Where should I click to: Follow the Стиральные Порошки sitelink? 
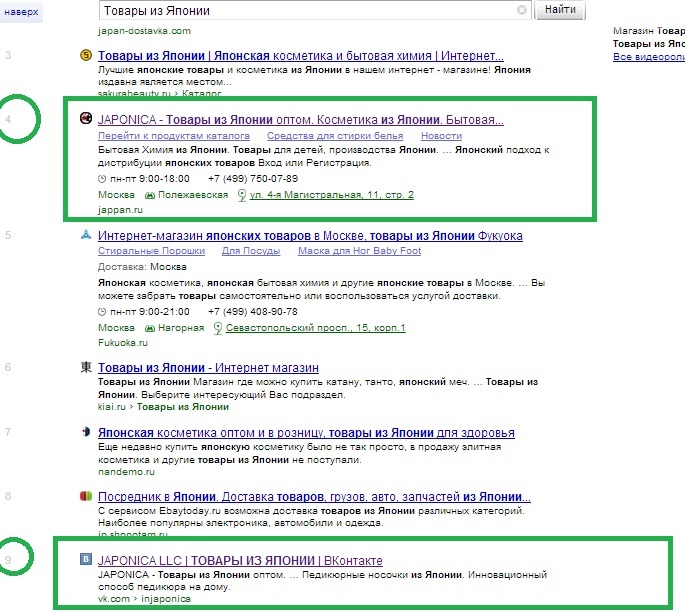[151, 251]
